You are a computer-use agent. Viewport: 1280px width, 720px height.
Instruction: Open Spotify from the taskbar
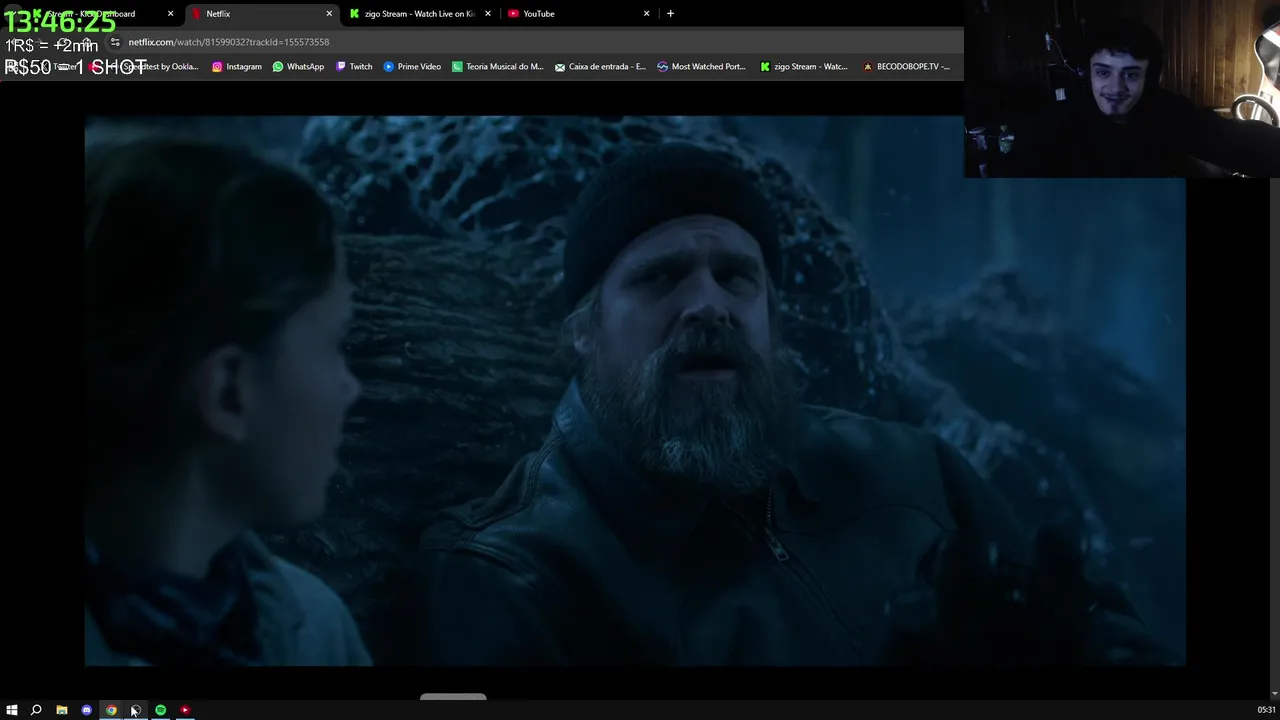tap(160, 710)
